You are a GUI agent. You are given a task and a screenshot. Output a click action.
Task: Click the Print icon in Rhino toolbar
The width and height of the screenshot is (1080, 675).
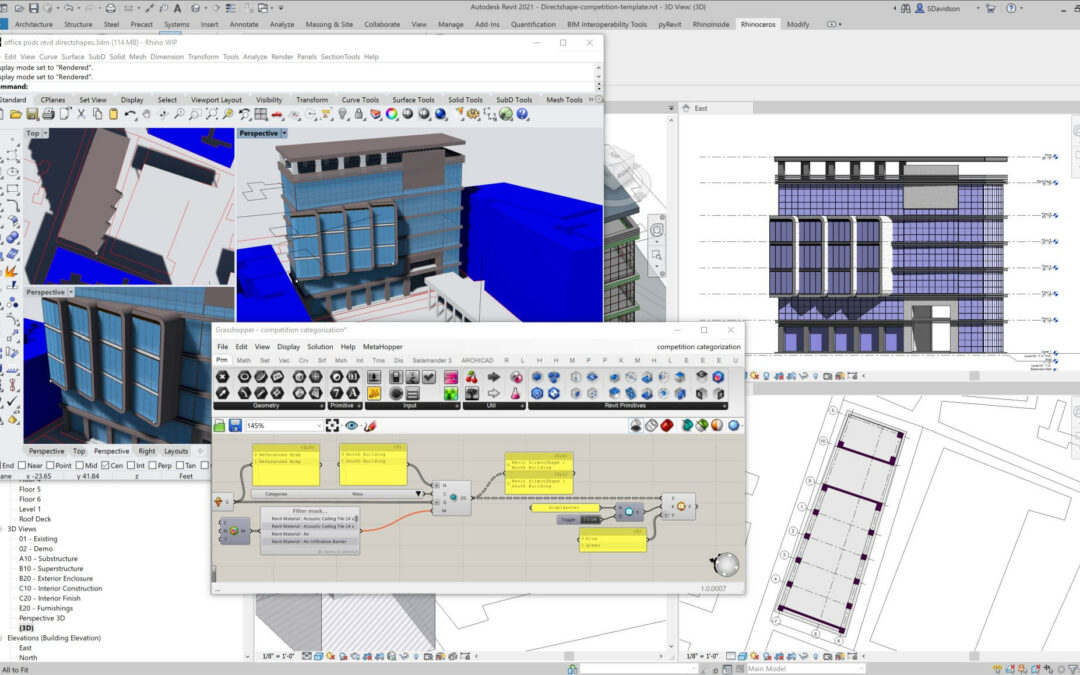(48, 114)
